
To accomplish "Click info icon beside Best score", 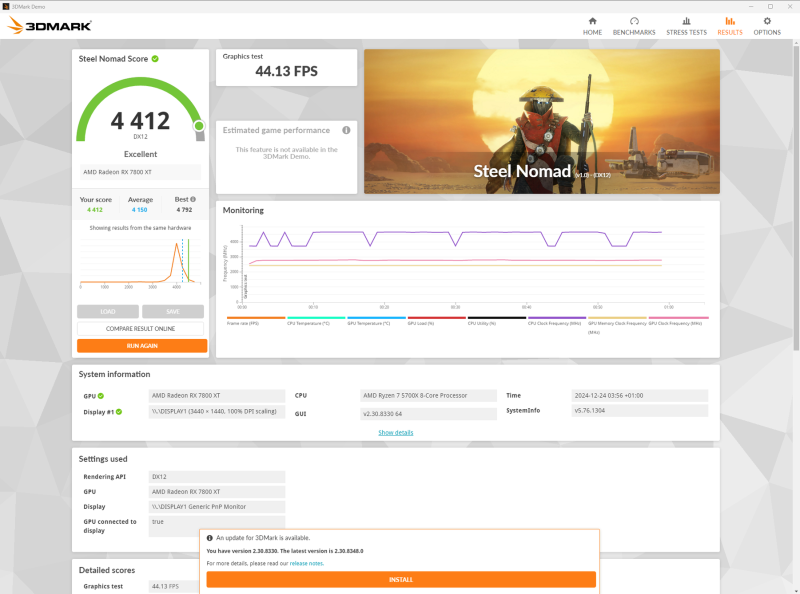I will [x=193, y=200].
